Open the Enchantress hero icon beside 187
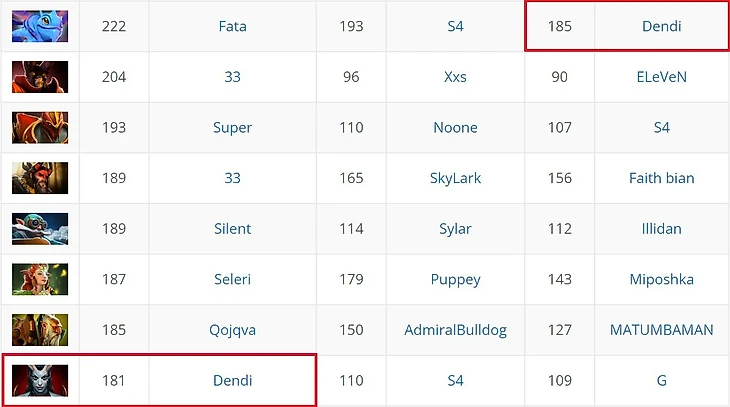This screenshot has width=730, height=407. (40, 279)
